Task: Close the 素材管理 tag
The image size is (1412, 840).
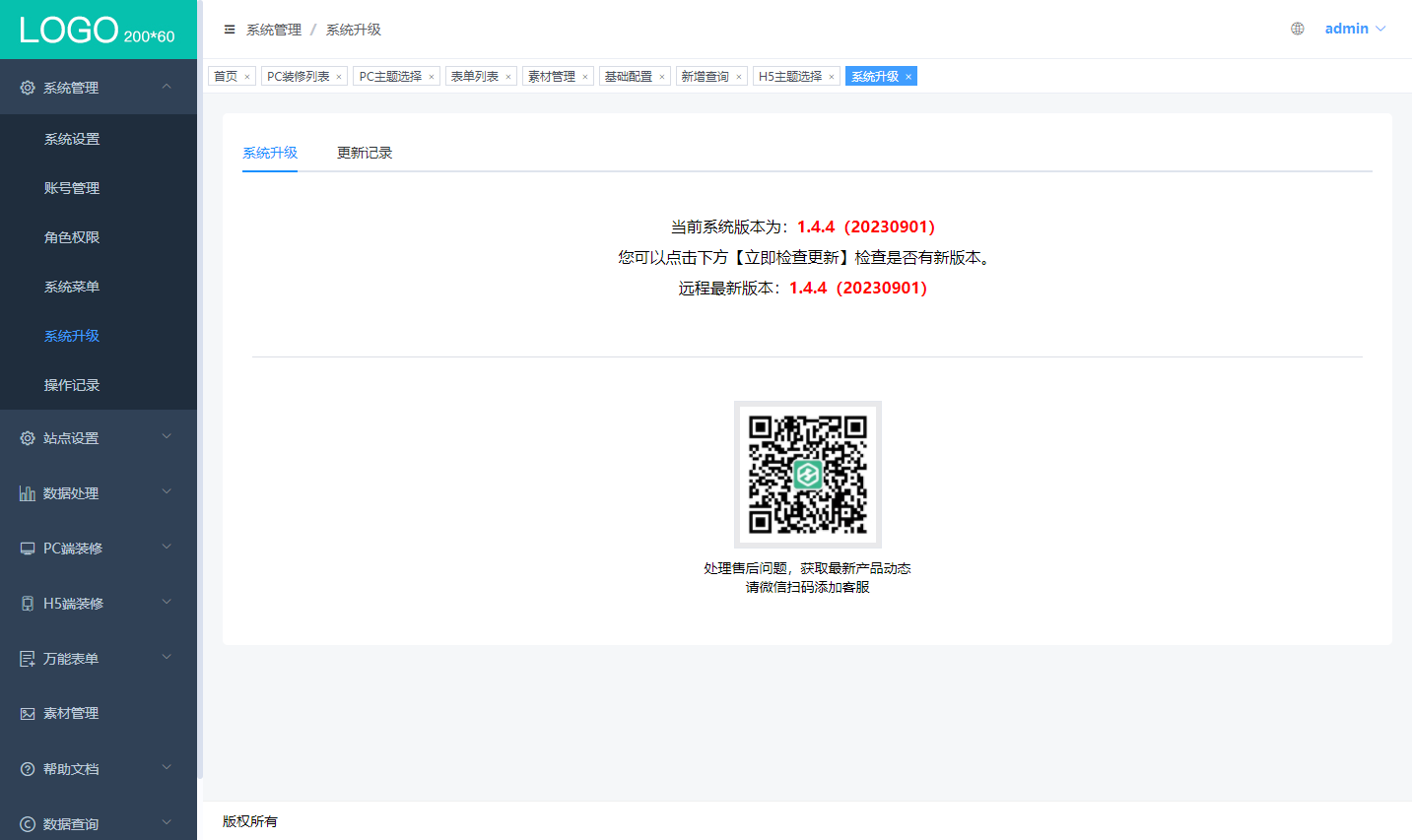Action: point(584,77)
